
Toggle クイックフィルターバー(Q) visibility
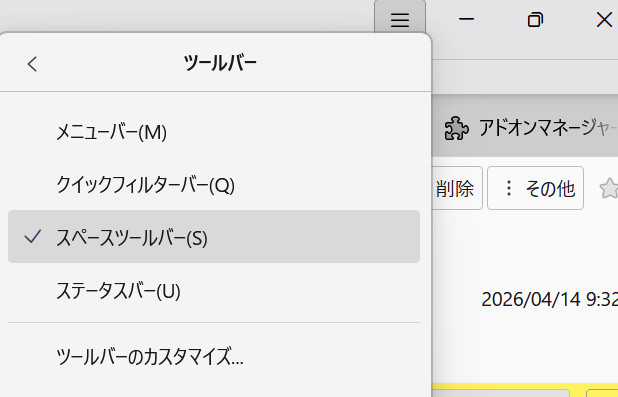click(x=214, y=185)
